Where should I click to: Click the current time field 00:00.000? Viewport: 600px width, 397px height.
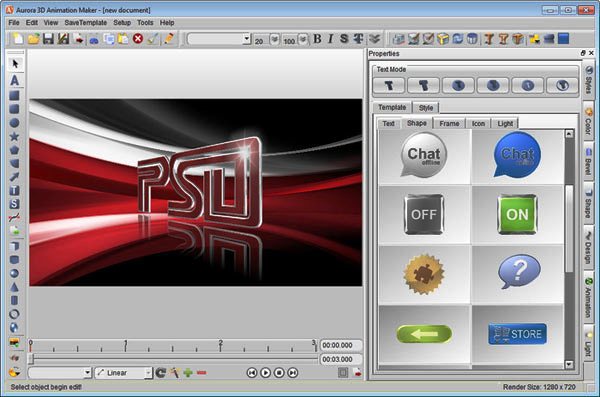341,345
